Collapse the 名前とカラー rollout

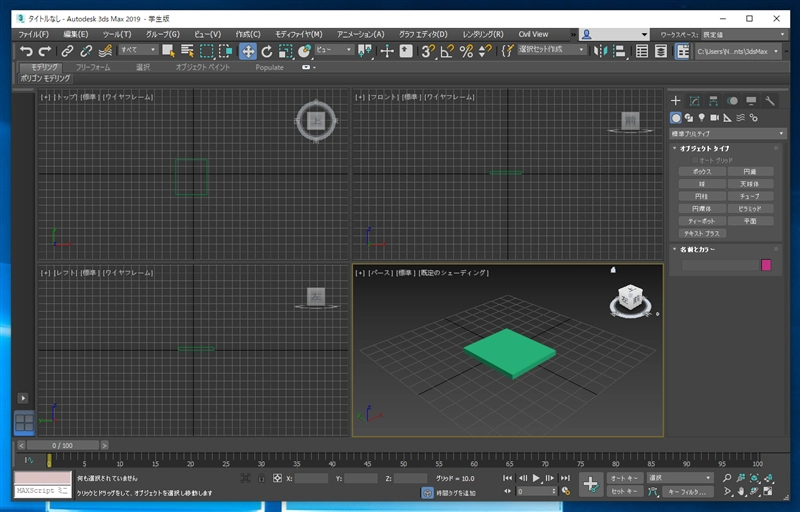tap(697, 249)
